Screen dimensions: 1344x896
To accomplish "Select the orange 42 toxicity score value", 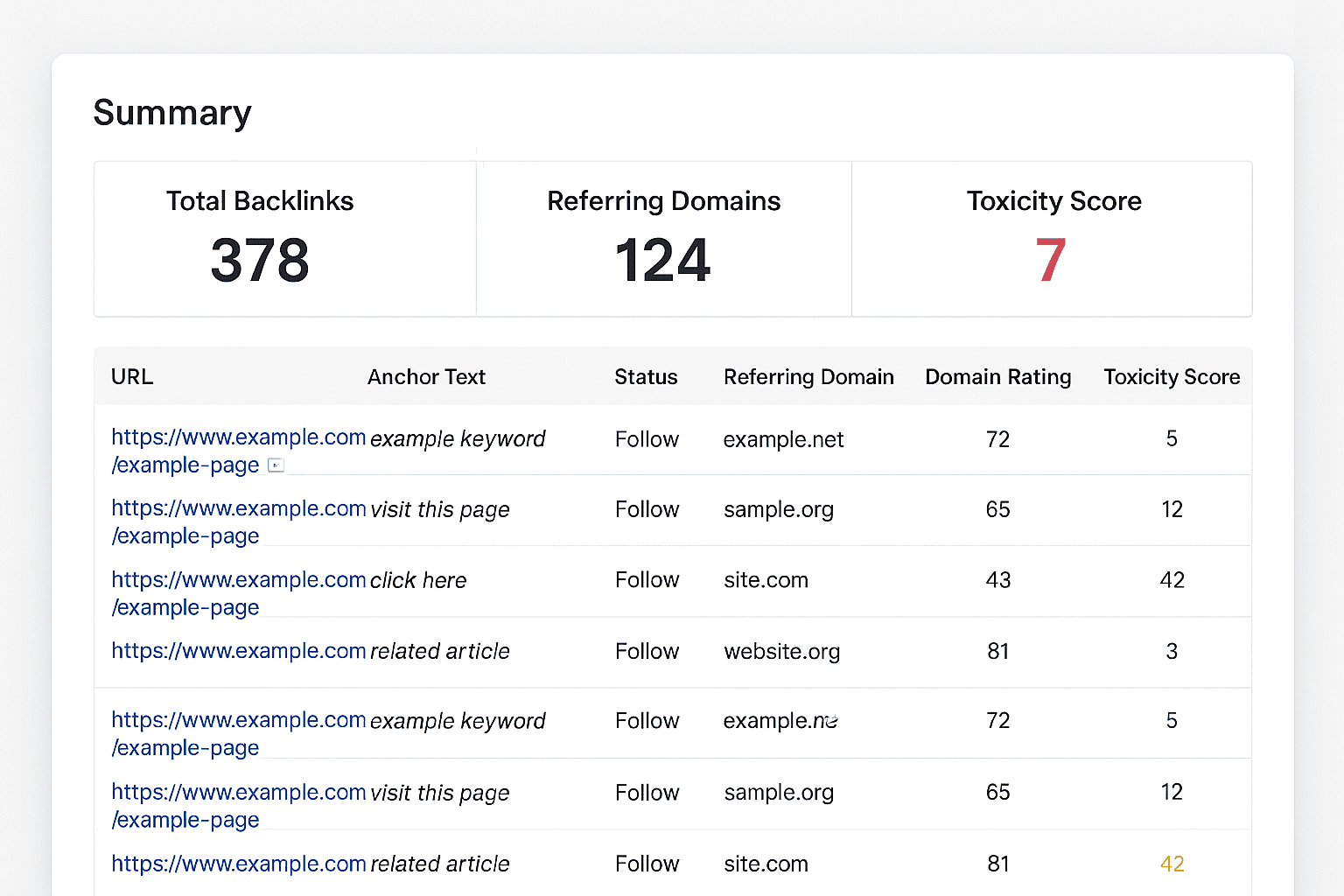I will [x=1172, y=864].
